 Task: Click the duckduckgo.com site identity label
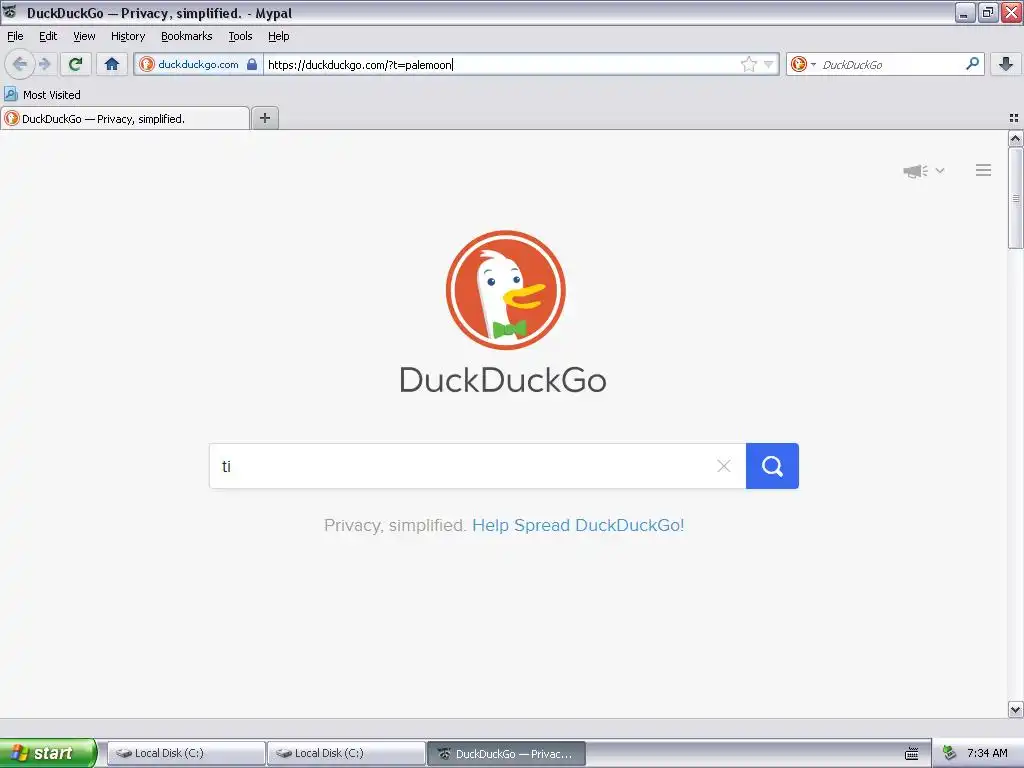pyautogui.click(x=198, y=64)
